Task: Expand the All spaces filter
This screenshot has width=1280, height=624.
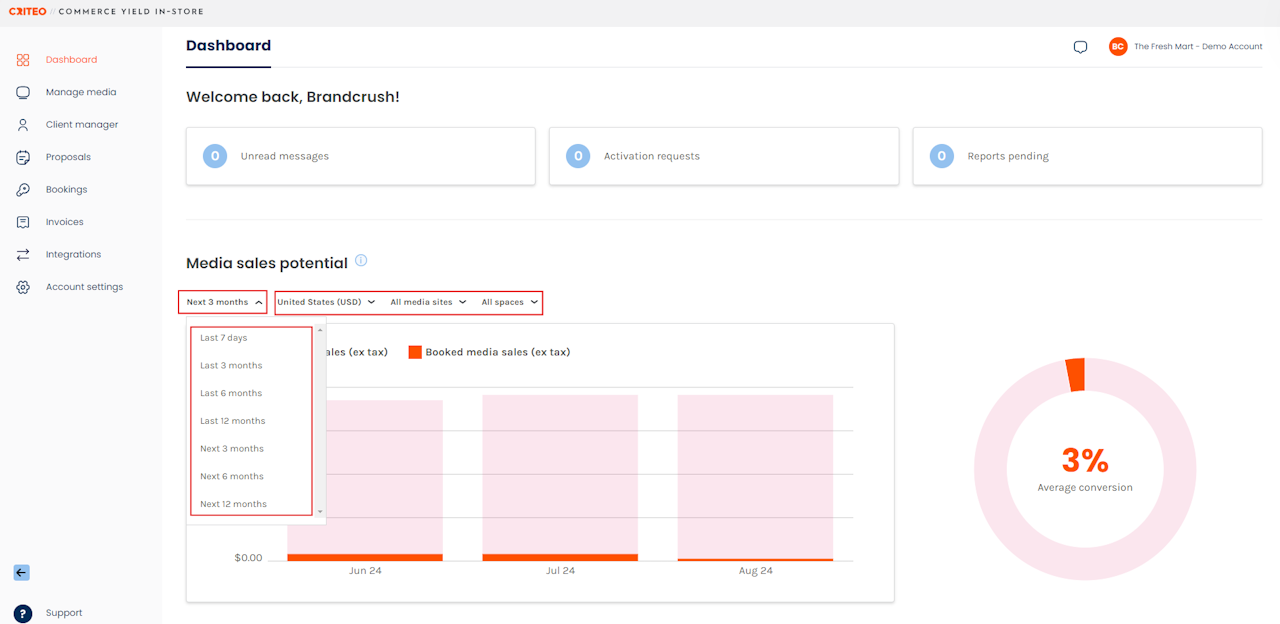Action: tap(509, 302)
